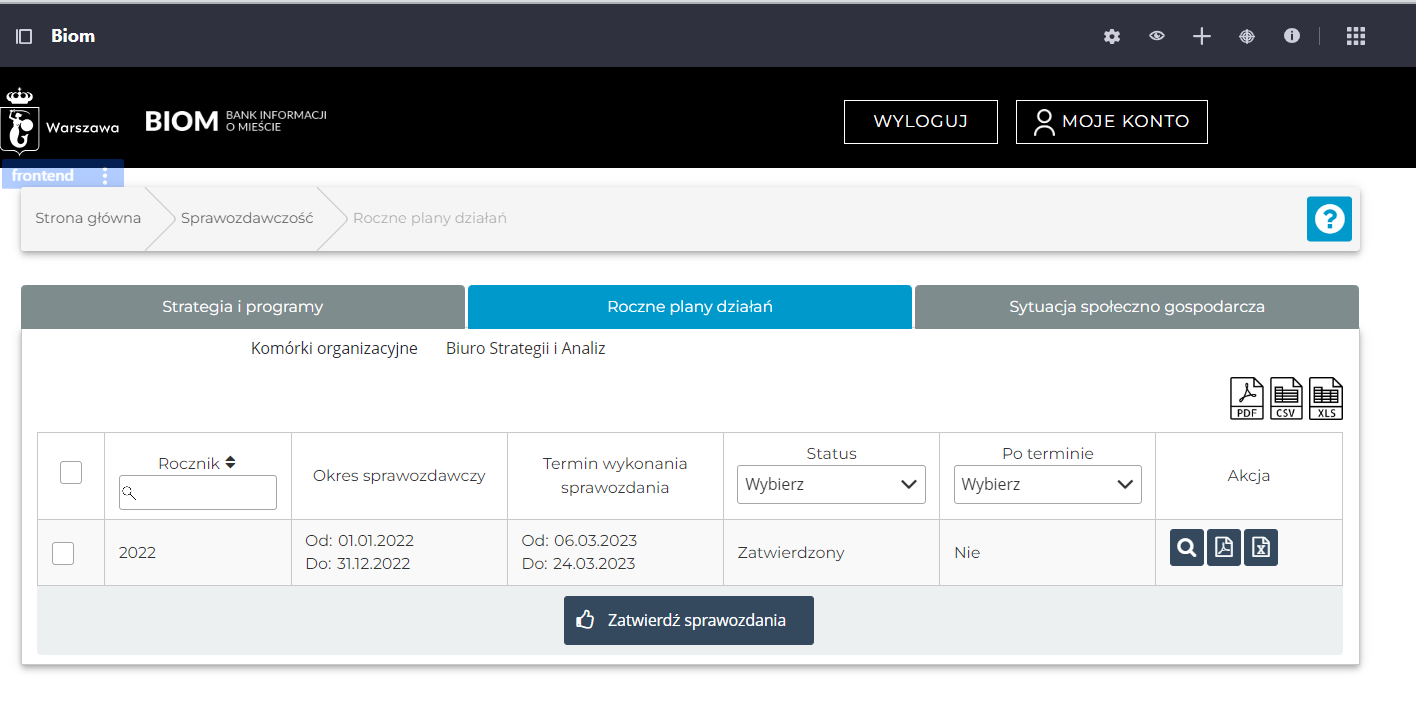The image size is (1416, 702).
Task: Download 2022 report as Excel in Akcja column
Action: click(x=1261, y=547)
